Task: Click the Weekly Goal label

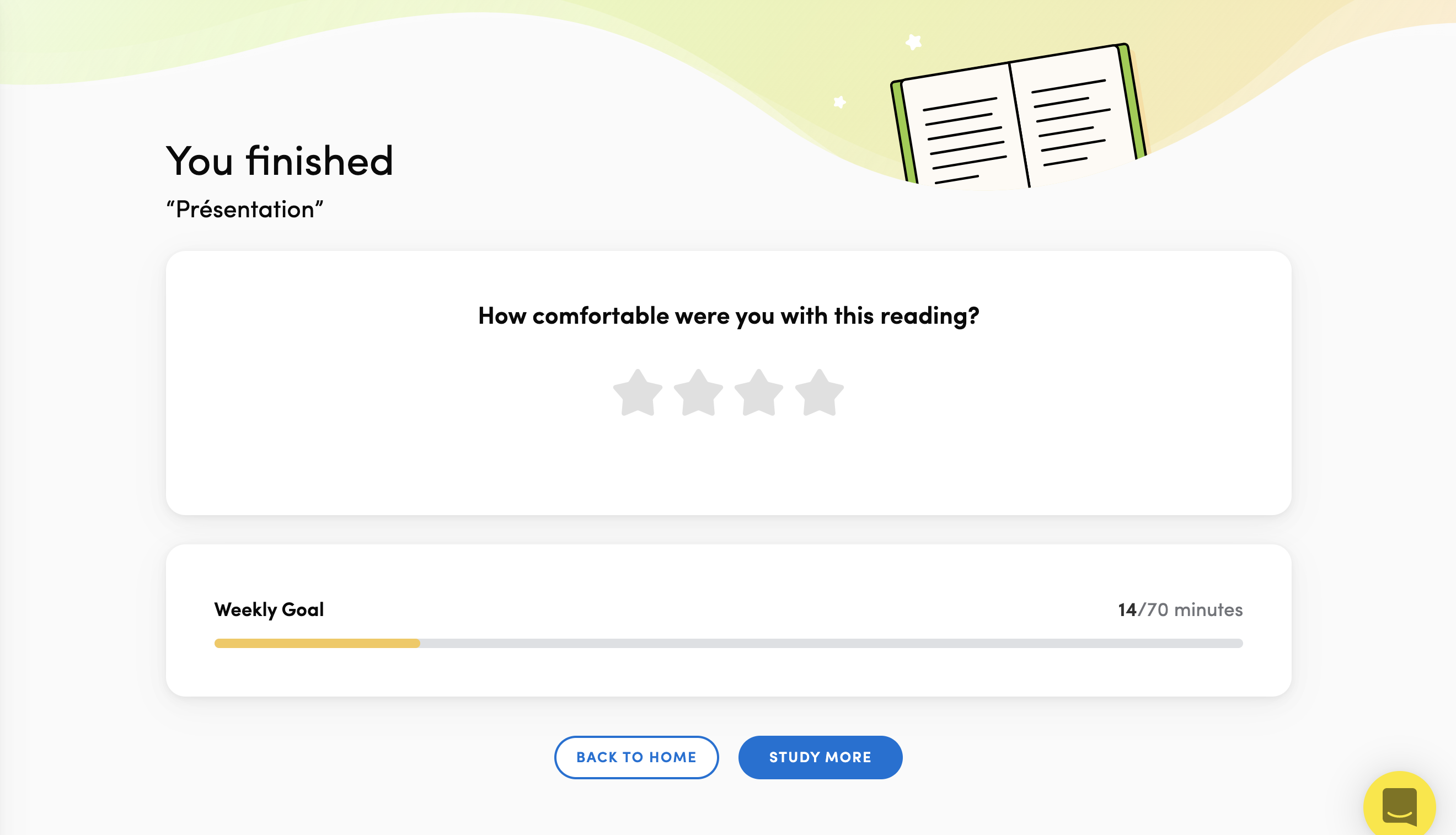Action: (x=269, y=609)
